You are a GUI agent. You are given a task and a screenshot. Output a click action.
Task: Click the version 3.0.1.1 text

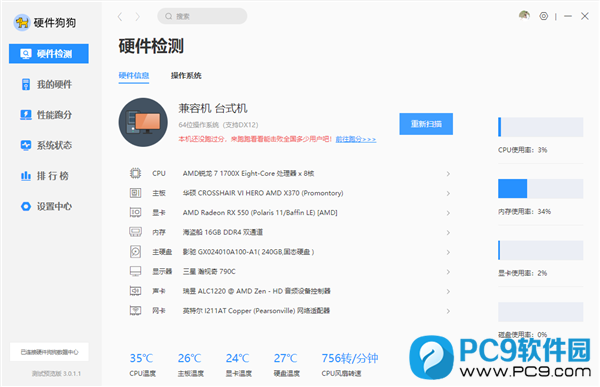click(x=56, y=373)
